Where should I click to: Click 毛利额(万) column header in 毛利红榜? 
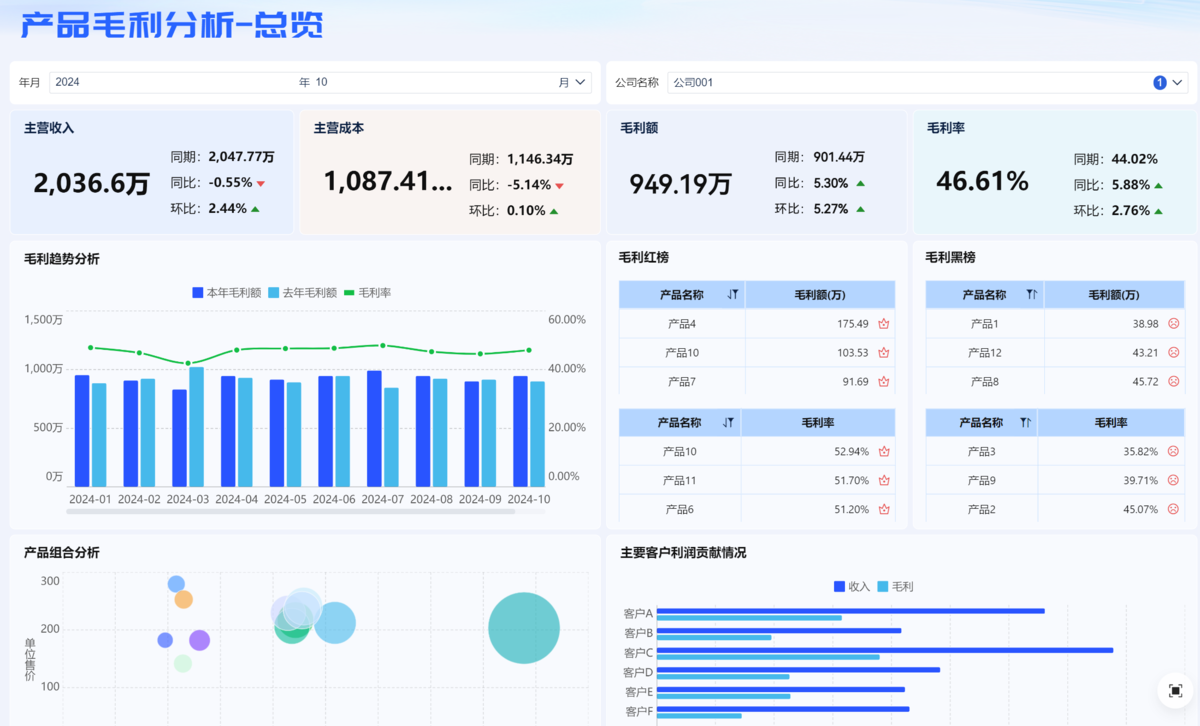coord(820,295)
